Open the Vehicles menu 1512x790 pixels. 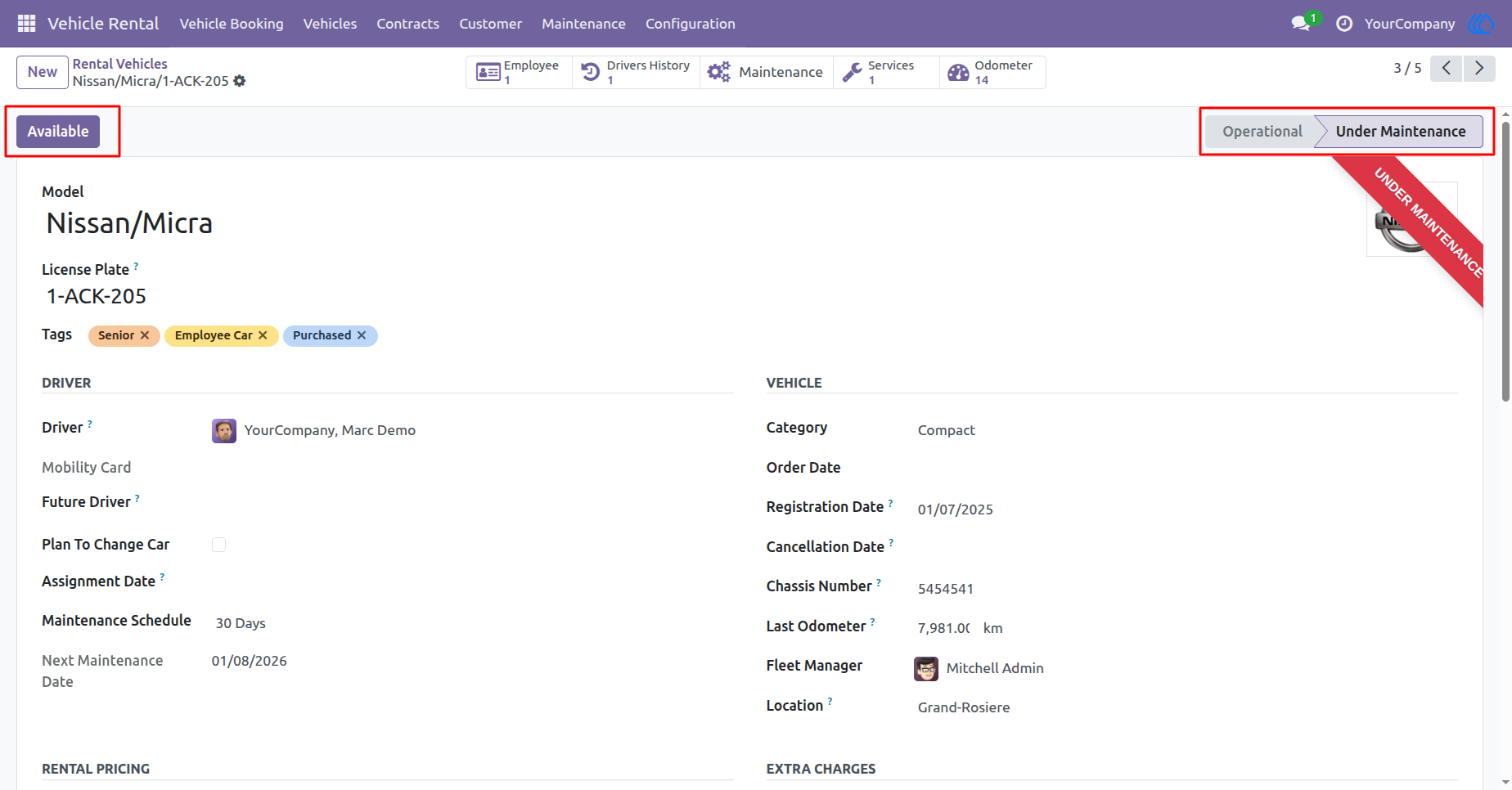[330, 24]
